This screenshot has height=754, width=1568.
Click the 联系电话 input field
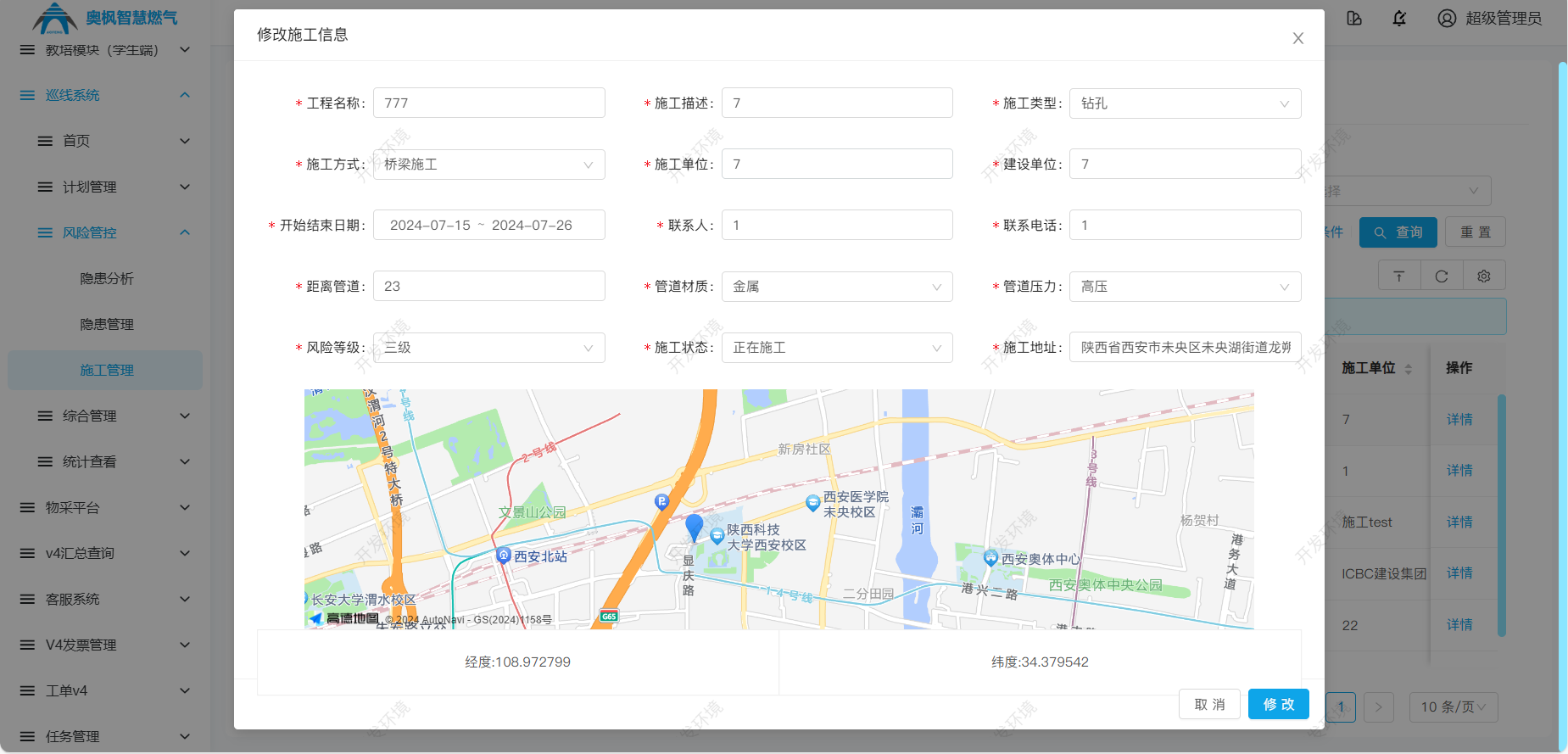1186,226
